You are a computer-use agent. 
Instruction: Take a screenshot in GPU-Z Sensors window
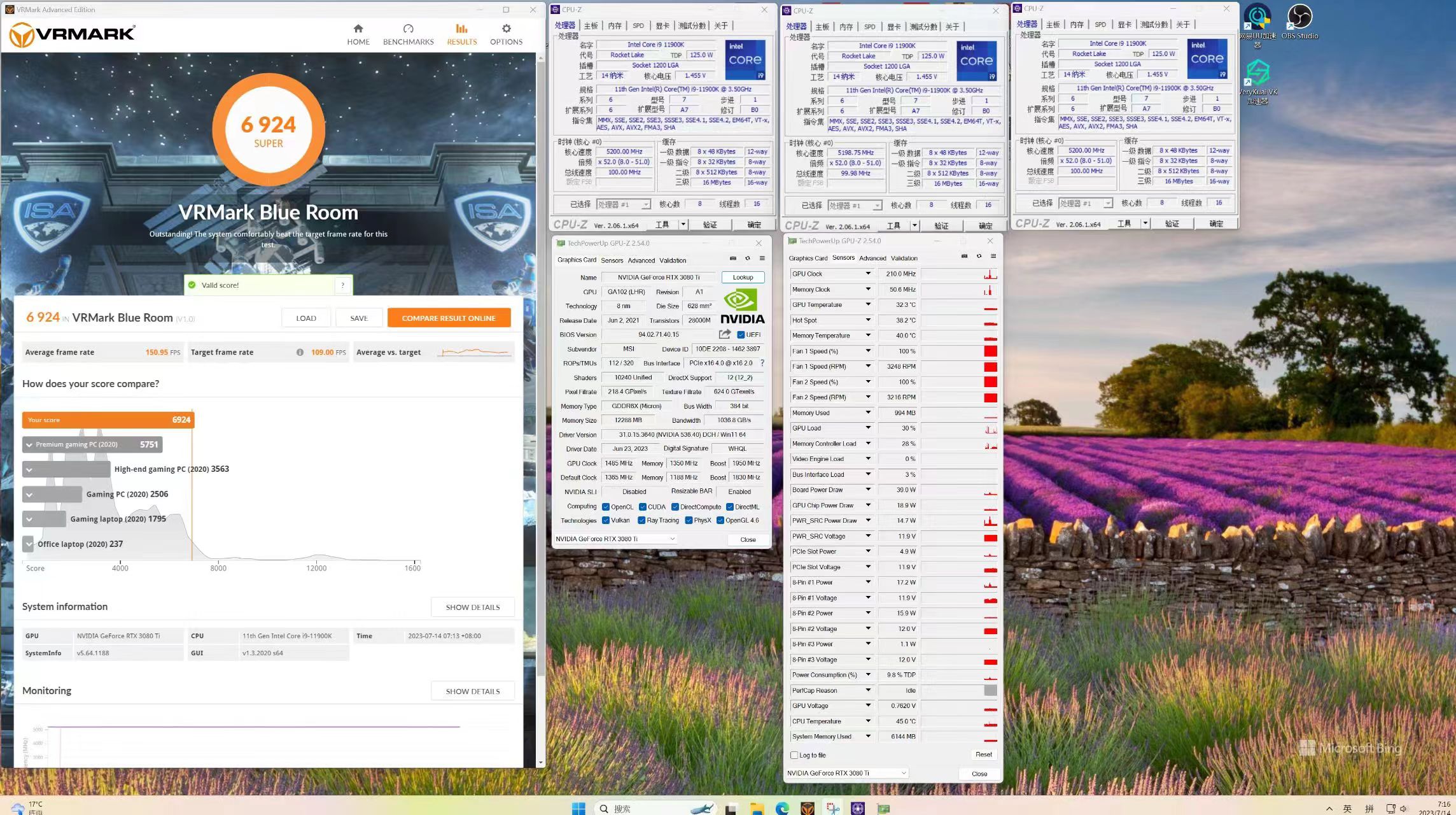(x=965, y=256)
